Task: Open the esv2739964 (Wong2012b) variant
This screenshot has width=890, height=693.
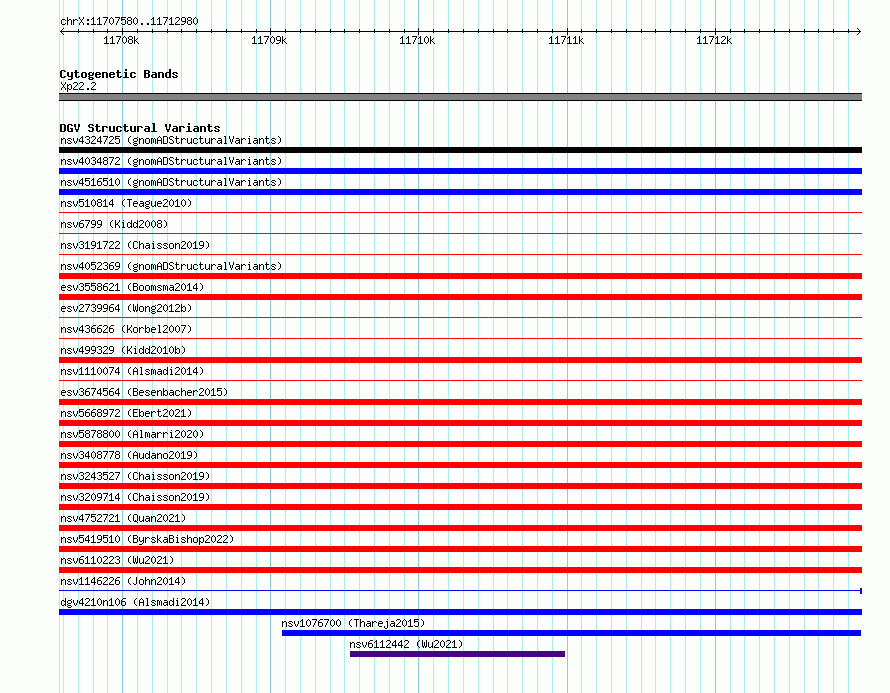Action: [x=126, y=308]
